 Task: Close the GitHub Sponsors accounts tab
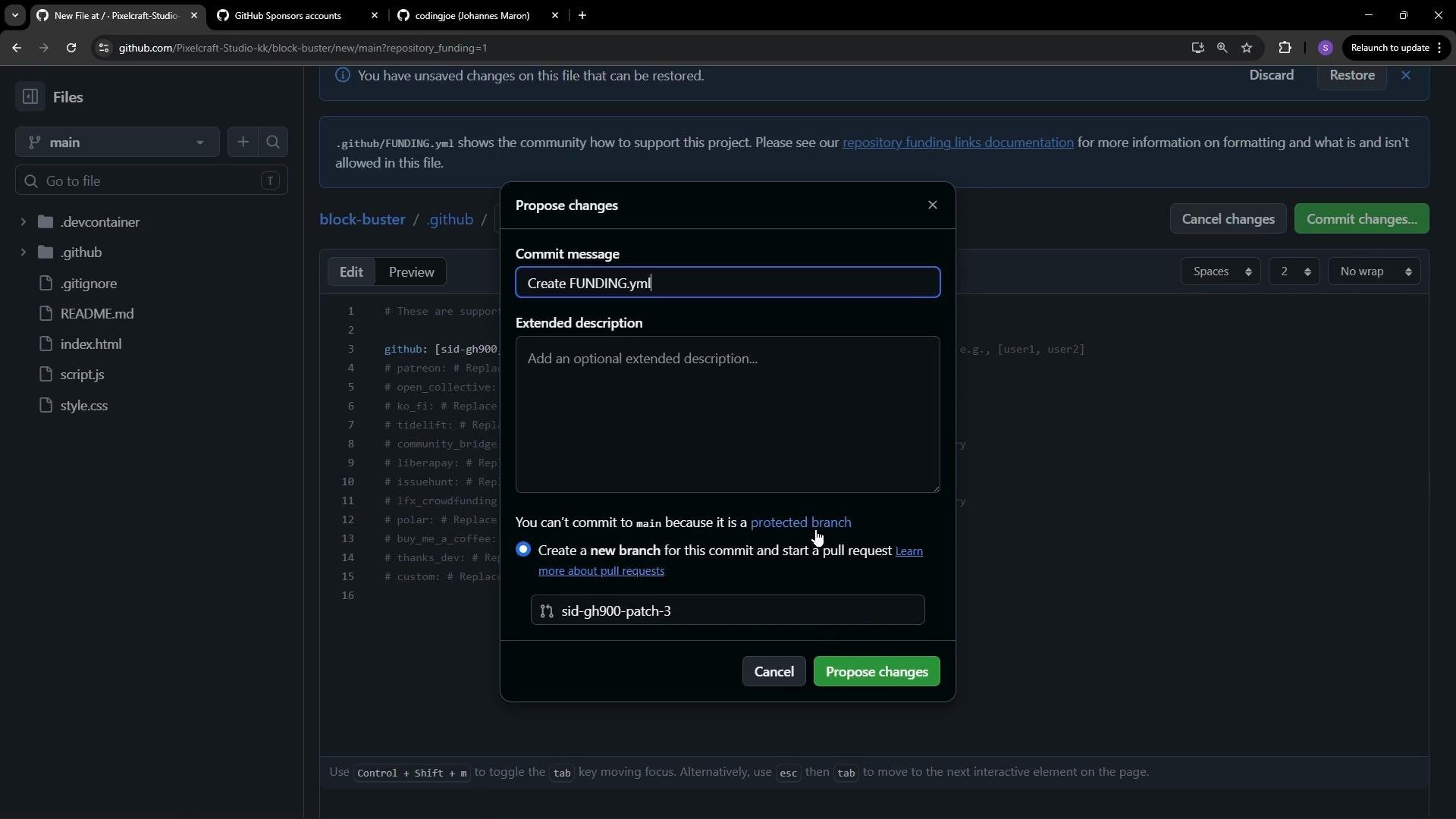tap(375, 15)
